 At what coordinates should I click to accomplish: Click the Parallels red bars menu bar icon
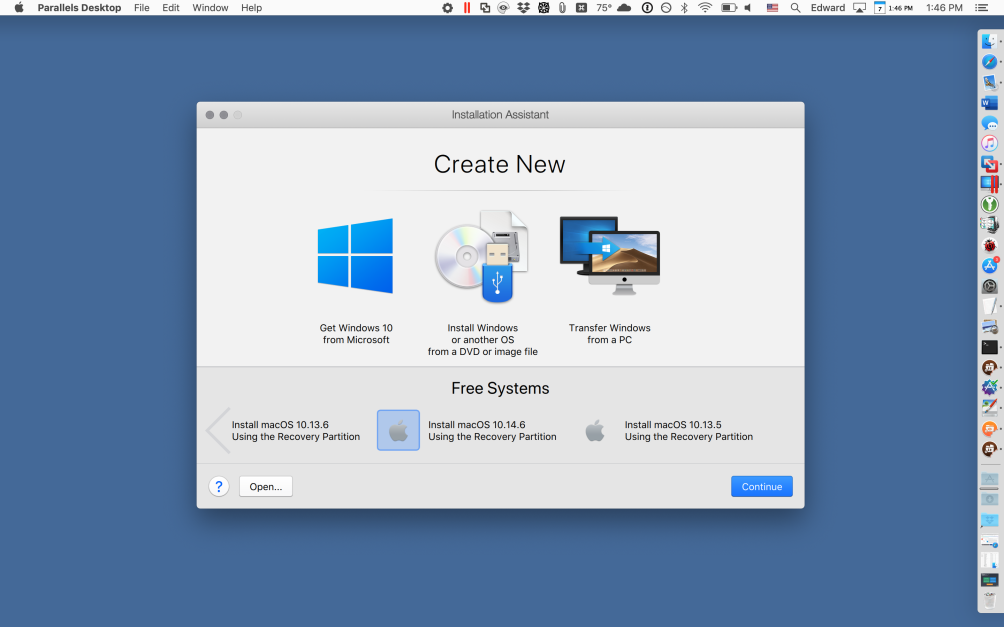pyautogui.click(x=467, y=8)
